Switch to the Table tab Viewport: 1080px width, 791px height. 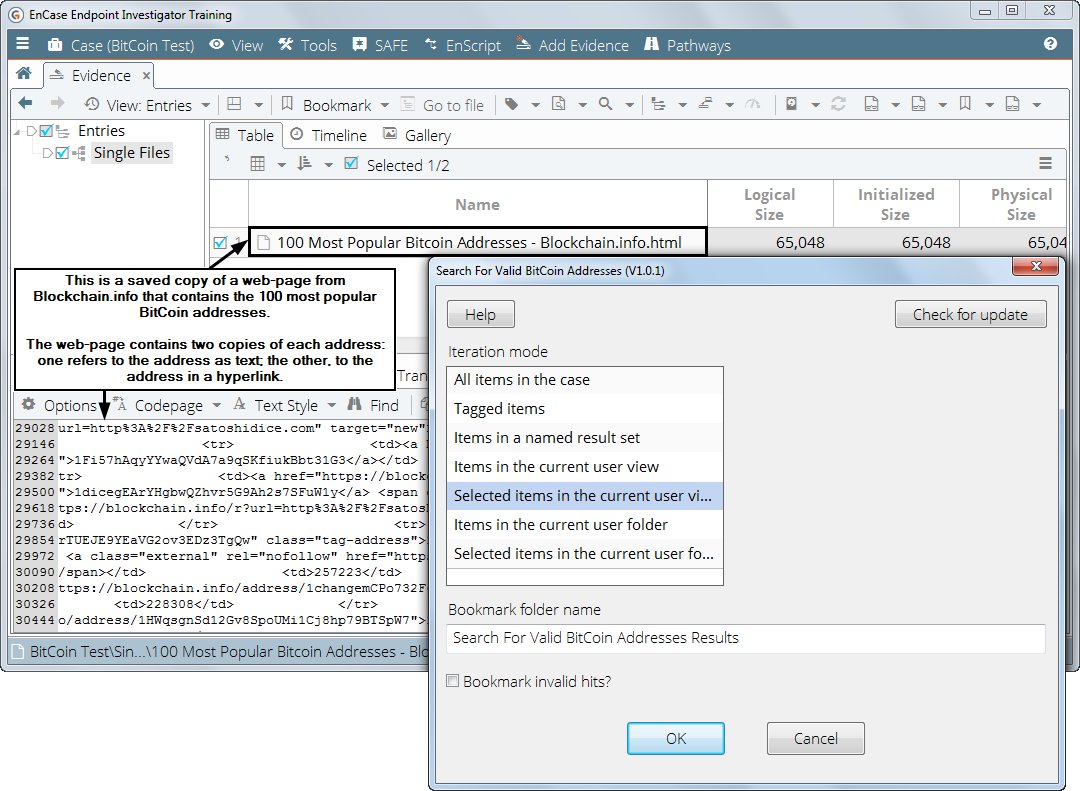click(x=245, y=135)
